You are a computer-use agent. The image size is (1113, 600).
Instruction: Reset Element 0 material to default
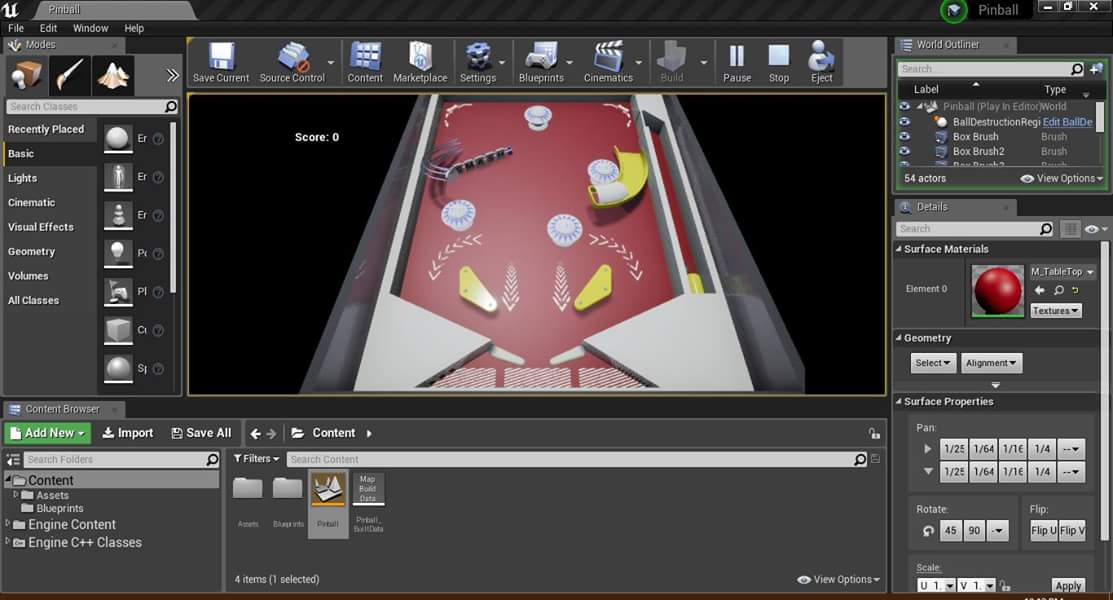[1075, 290]
